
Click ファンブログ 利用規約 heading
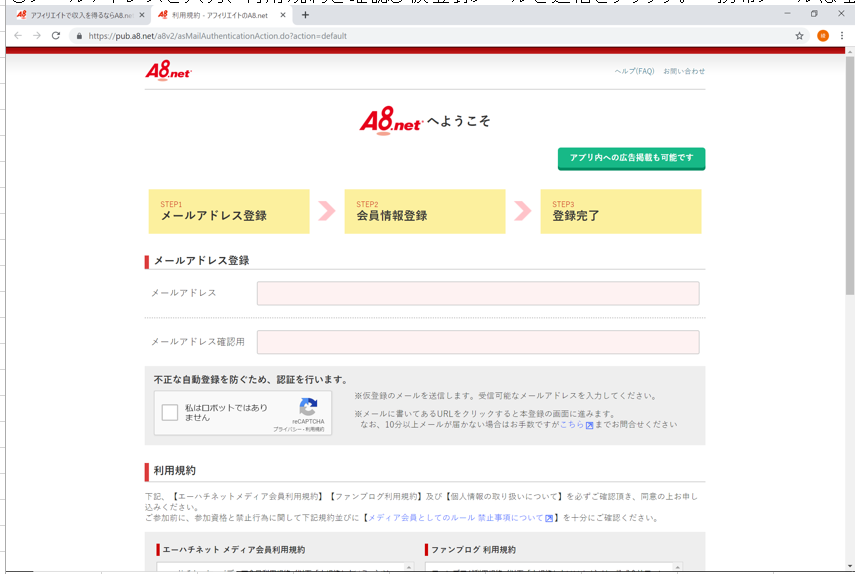pos(473,549)
